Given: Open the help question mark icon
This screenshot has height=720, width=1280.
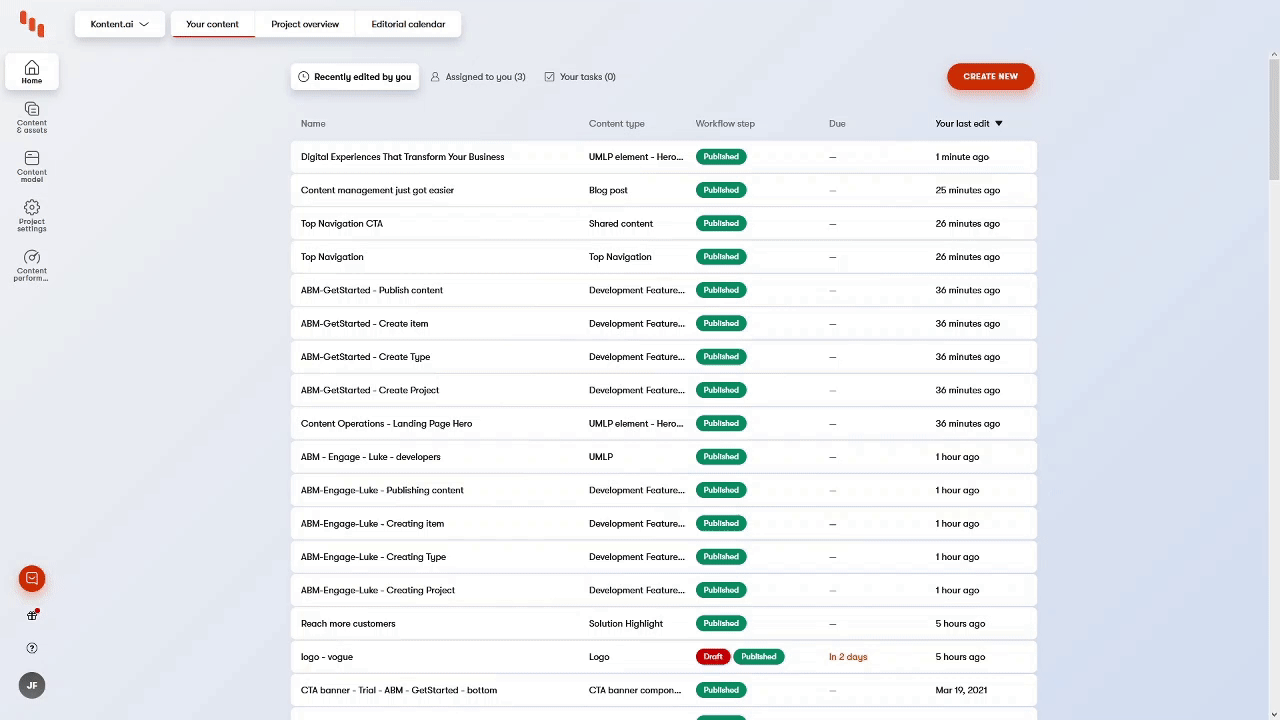Looking at the screenshot, I should pos(32,648).
